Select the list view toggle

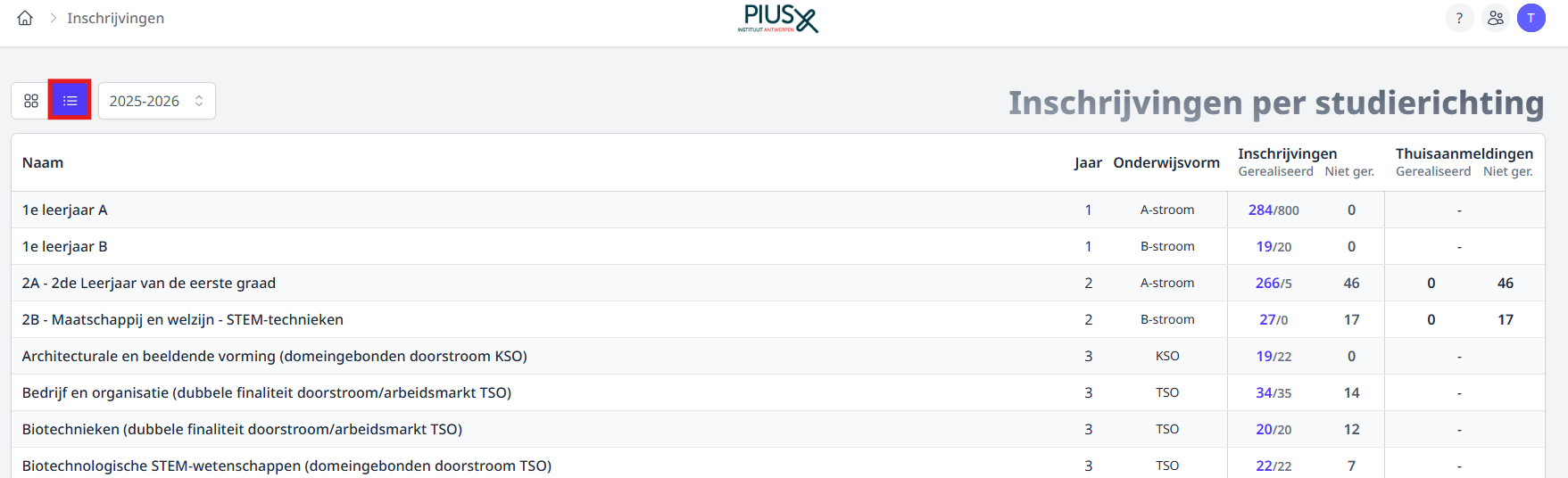[70, 101]
